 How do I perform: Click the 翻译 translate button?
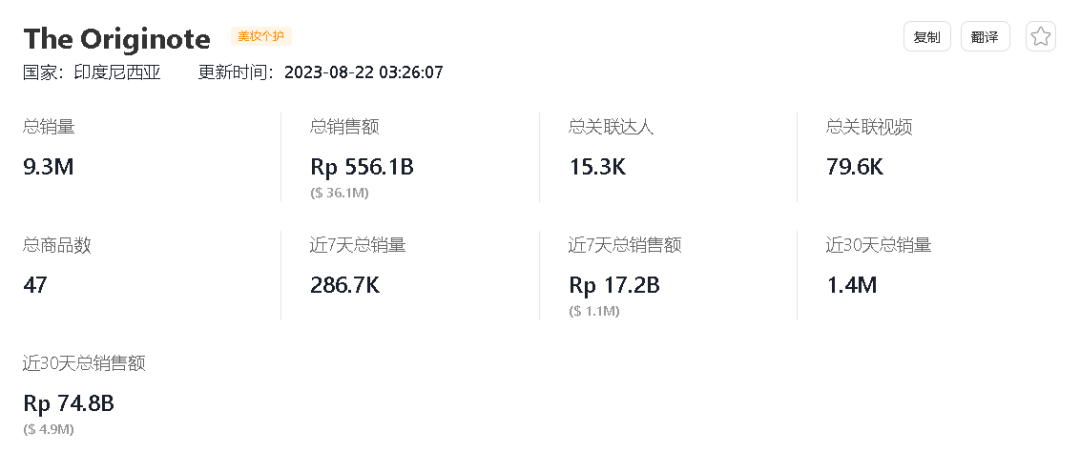pos(985,37)
